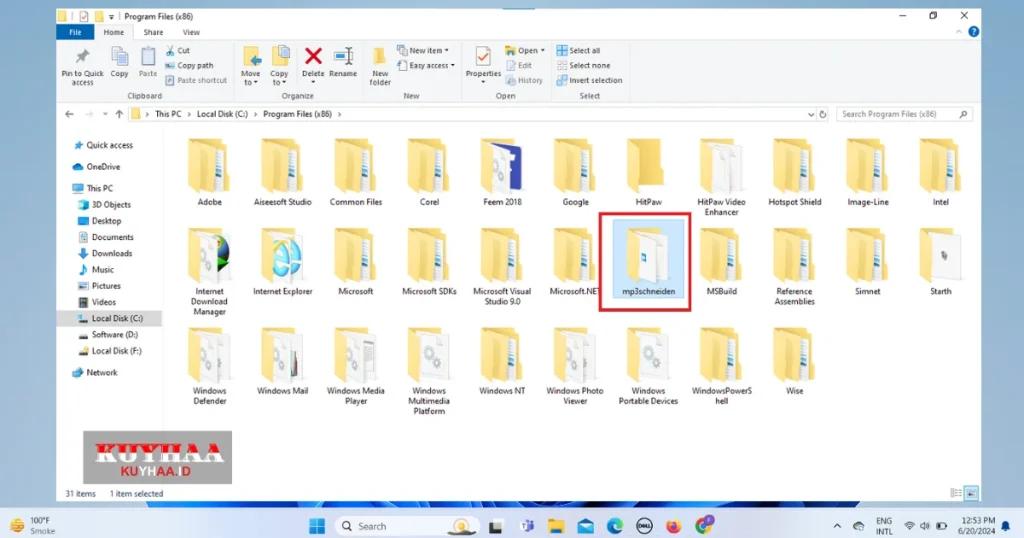Click Copy path command
The image size is (1024, 538).
189,65
